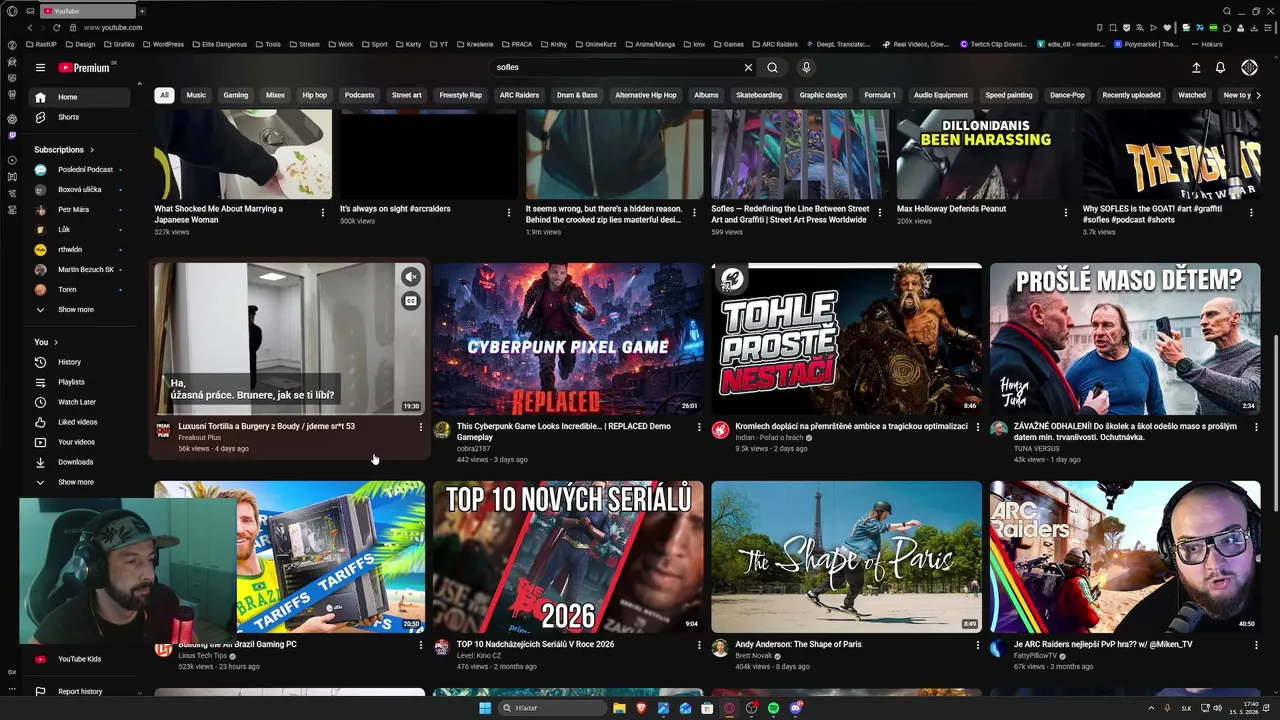This screenshot has width=1280, height=720.
Task: Open the YouTube hamburger guide menu
Action: tap(40, 68)
